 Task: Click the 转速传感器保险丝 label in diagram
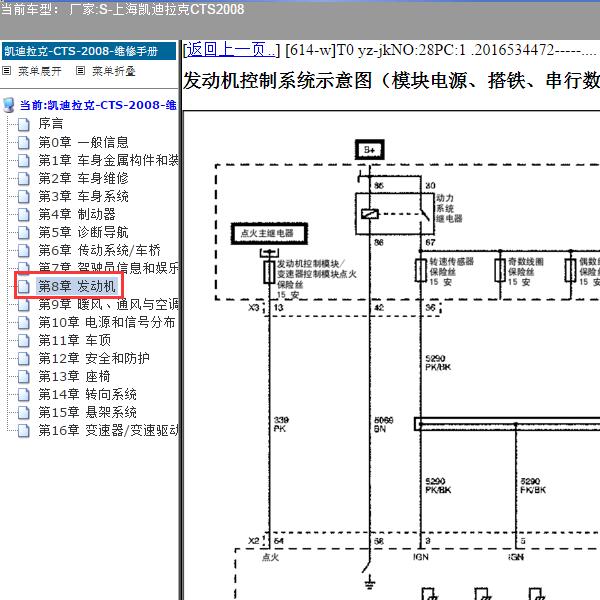[452, 272]
